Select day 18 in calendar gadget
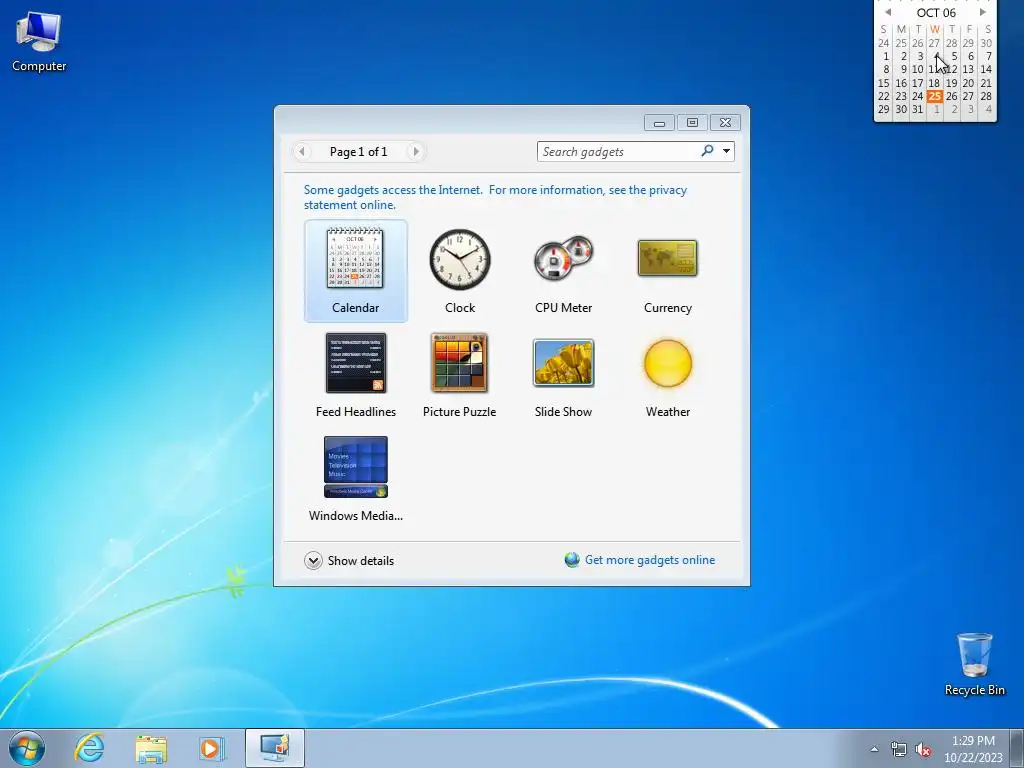 [x=935, y=83]
